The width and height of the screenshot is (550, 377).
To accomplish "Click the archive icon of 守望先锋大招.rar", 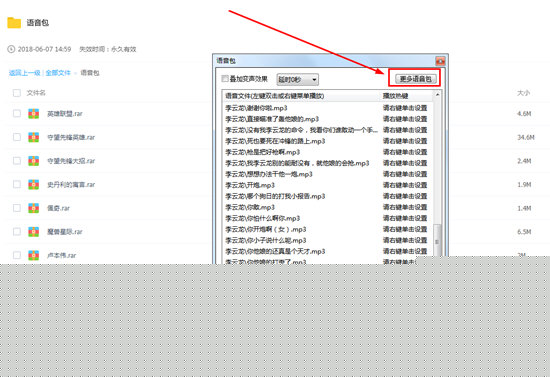I will point(34,161).
